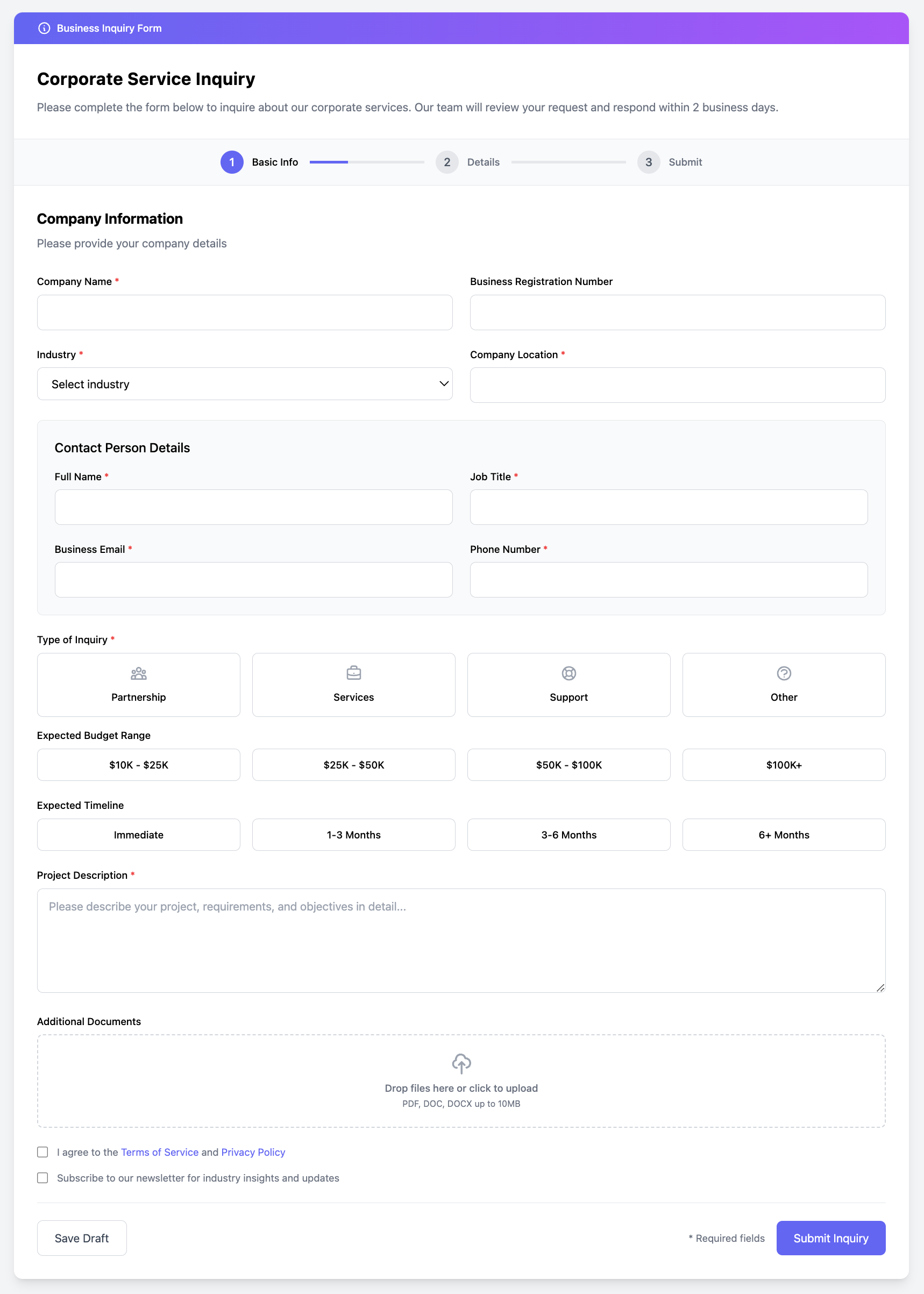924x1294 pixels.
Task: Click the 'Expected Budget Range' label
Action: point(94,735)
